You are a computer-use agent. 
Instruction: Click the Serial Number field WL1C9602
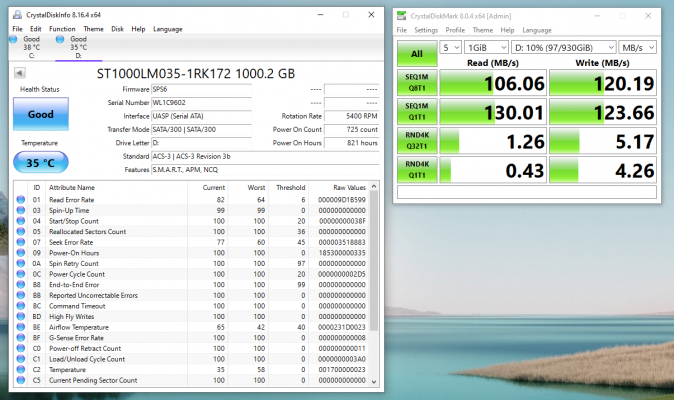click(x=202, y=103)
